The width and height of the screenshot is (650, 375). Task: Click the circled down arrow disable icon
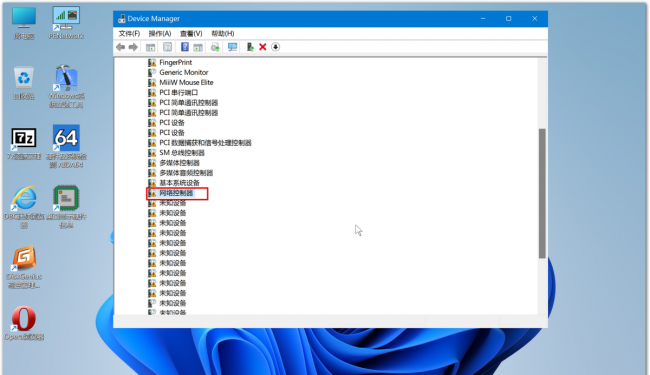click(276, 47)
